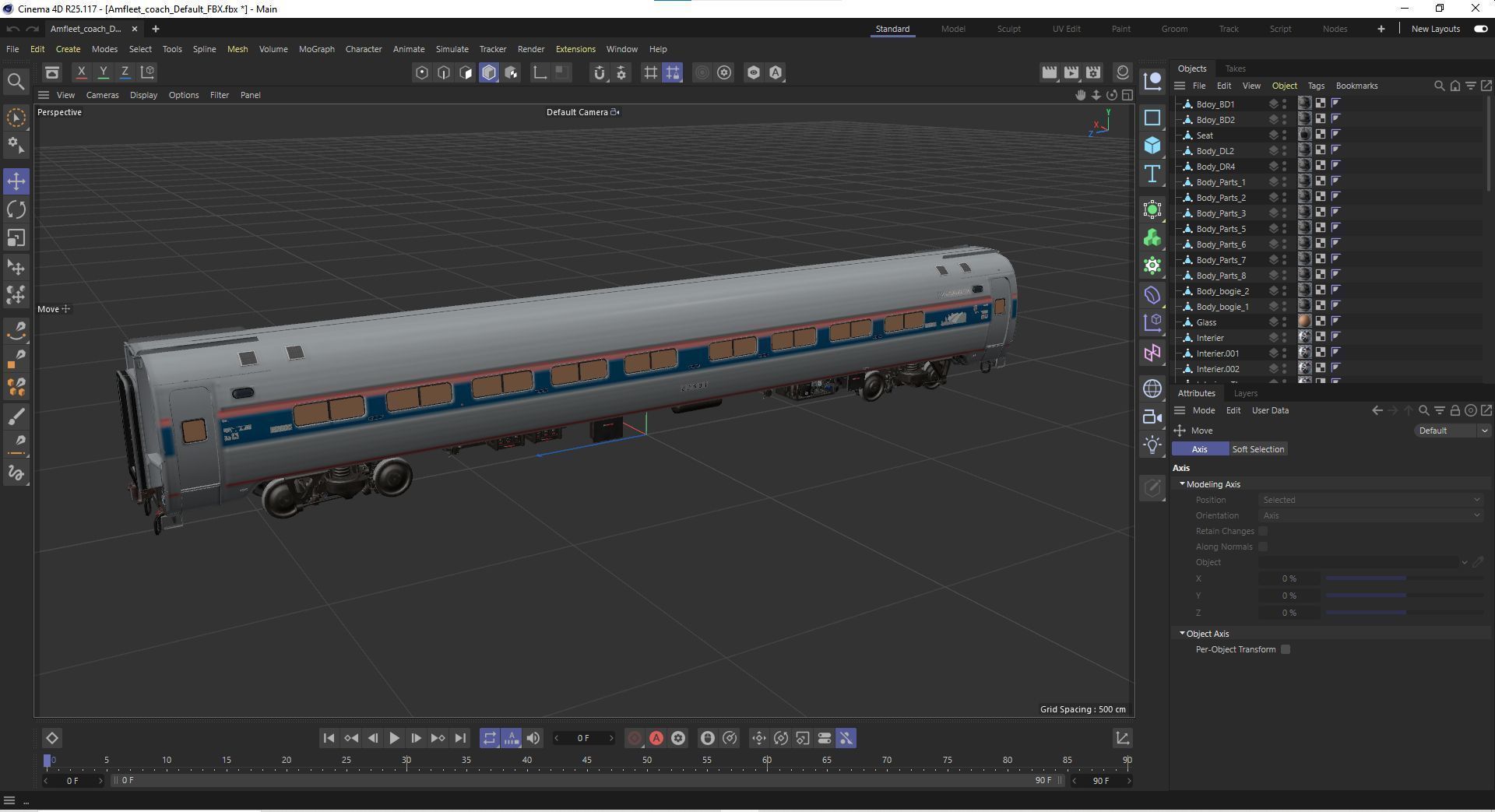Click the current frame field 0 F
Image resolution: width=1495 pixels, height=812 pixels.
point(583,738)
